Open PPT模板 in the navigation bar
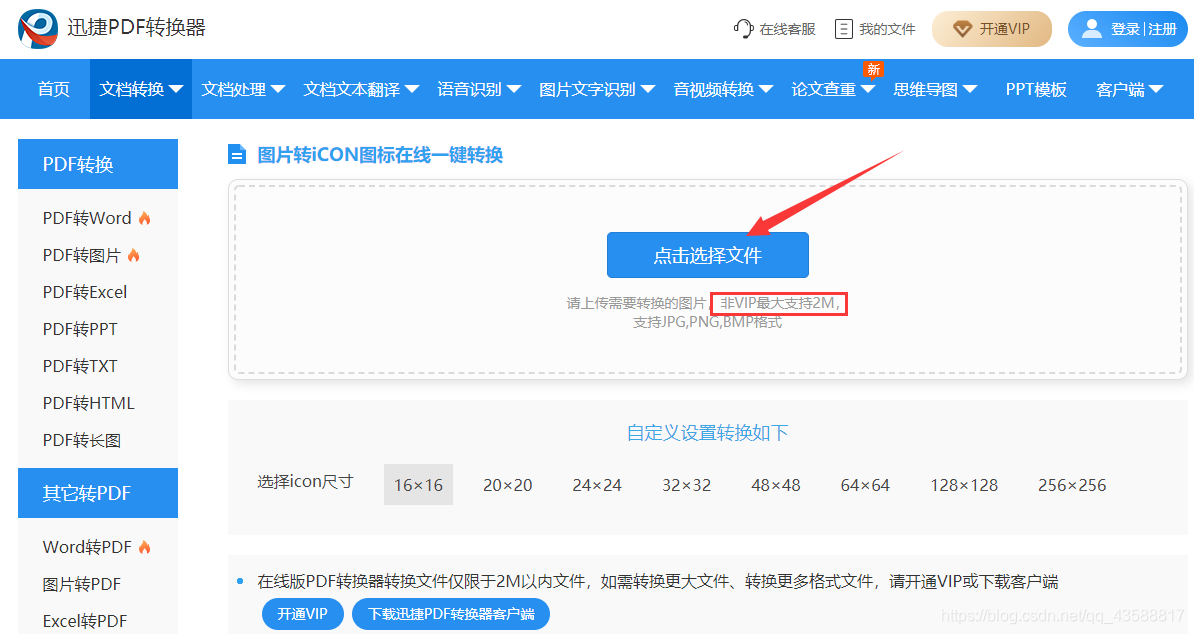The image size is (1194, 634). tap(1036, 89)
